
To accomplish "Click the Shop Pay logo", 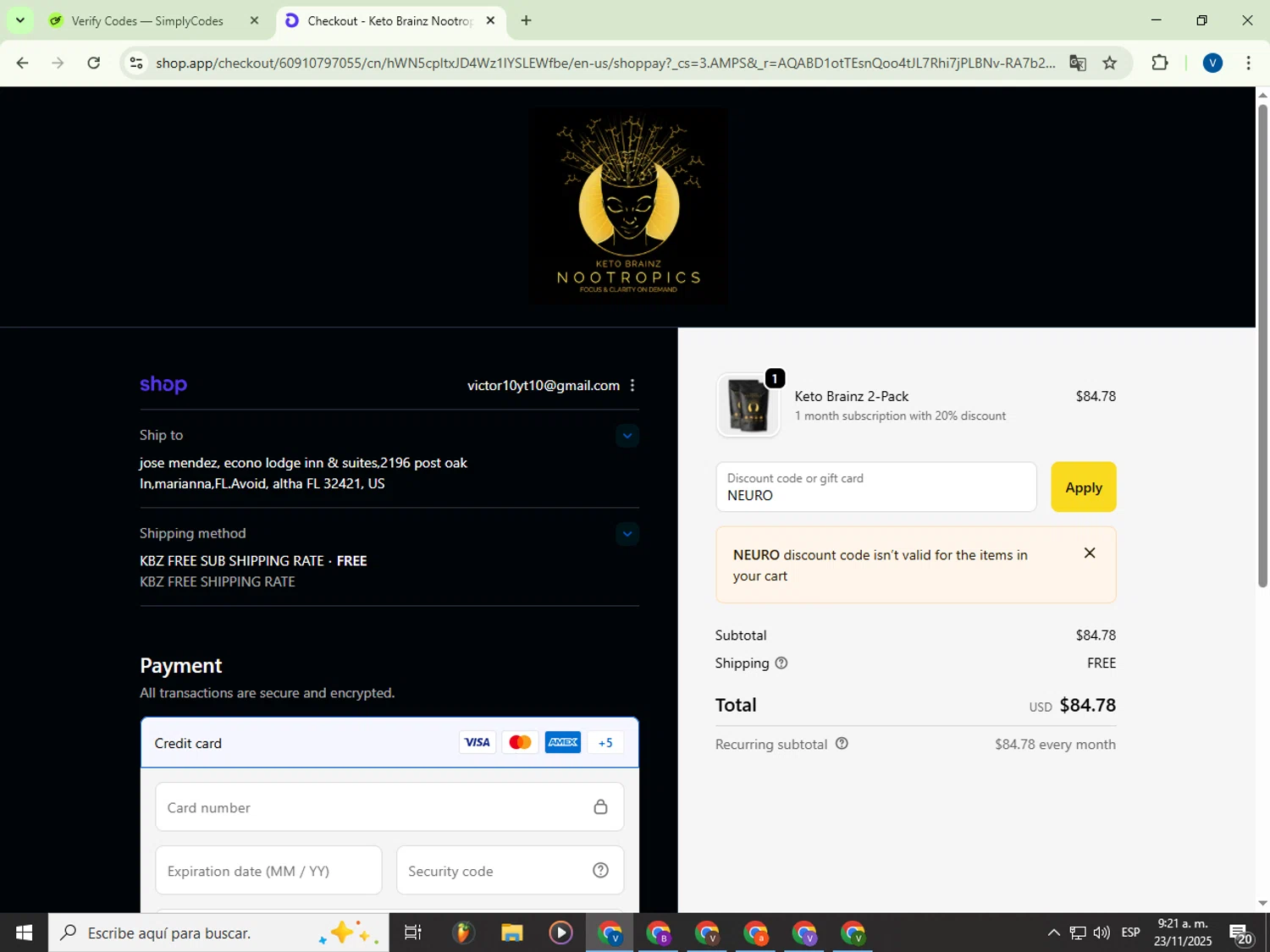I will point(163,385).
